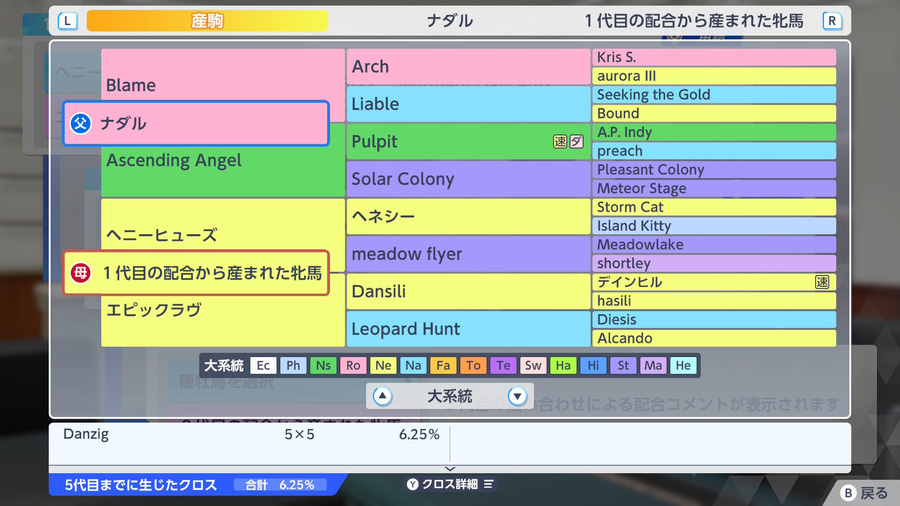Click the ダ dirt icon on Pulpit

point(576,142)
